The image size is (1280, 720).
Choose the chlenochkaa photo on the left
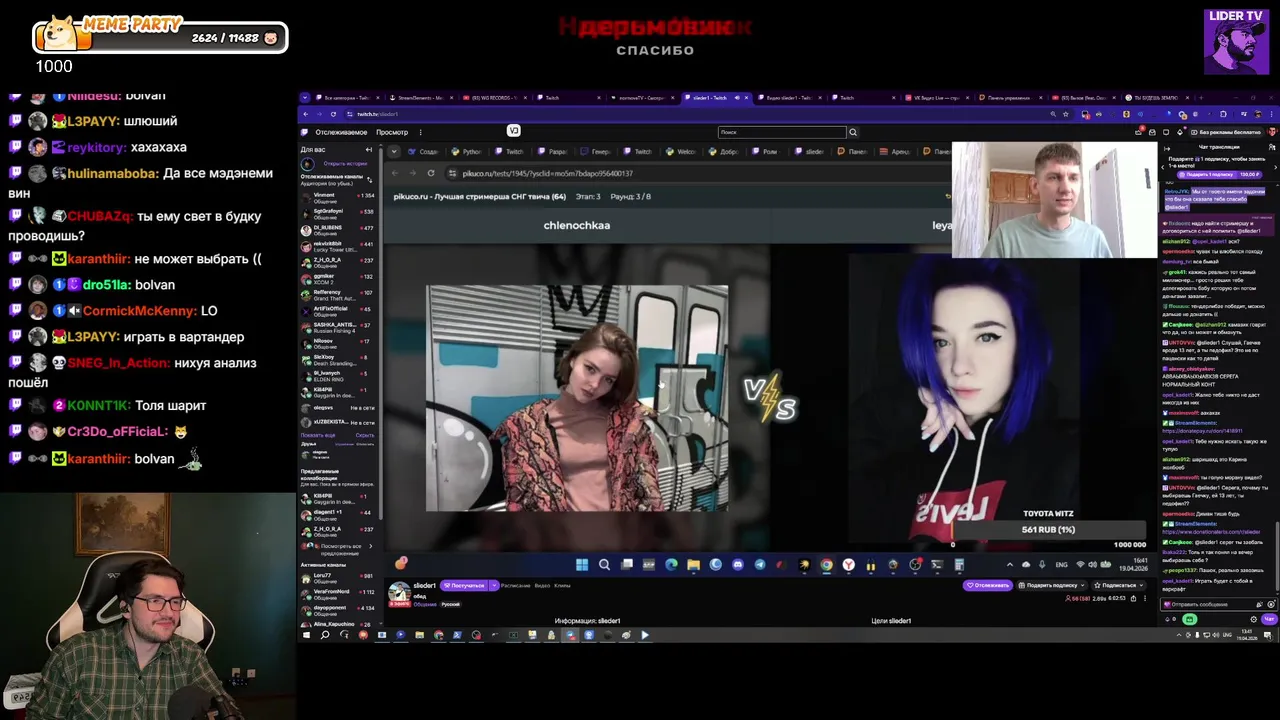pyautogui.click(x=577, y=398)
